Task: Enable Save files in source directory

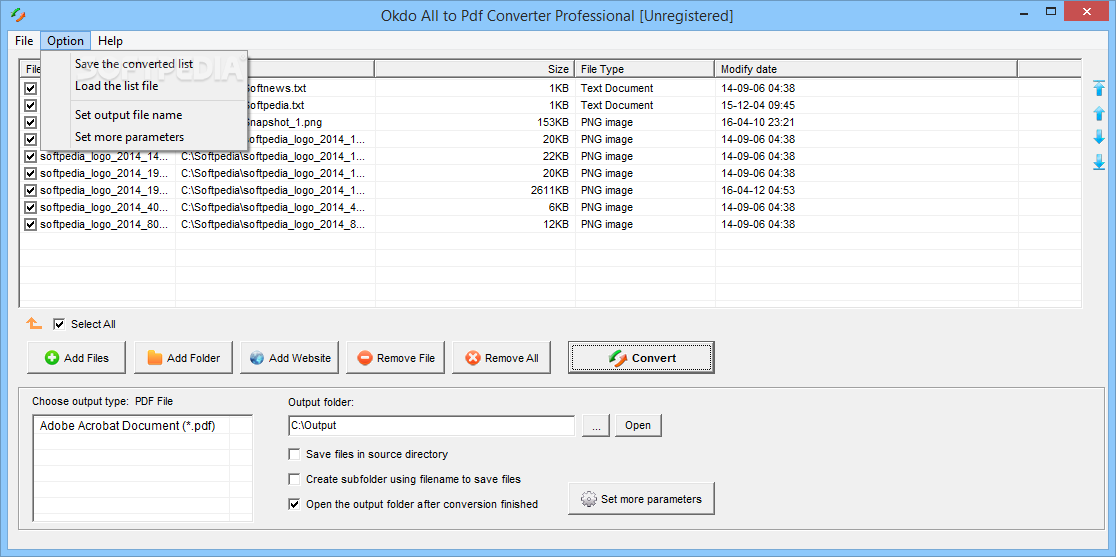Action: (x=294, y=454)
